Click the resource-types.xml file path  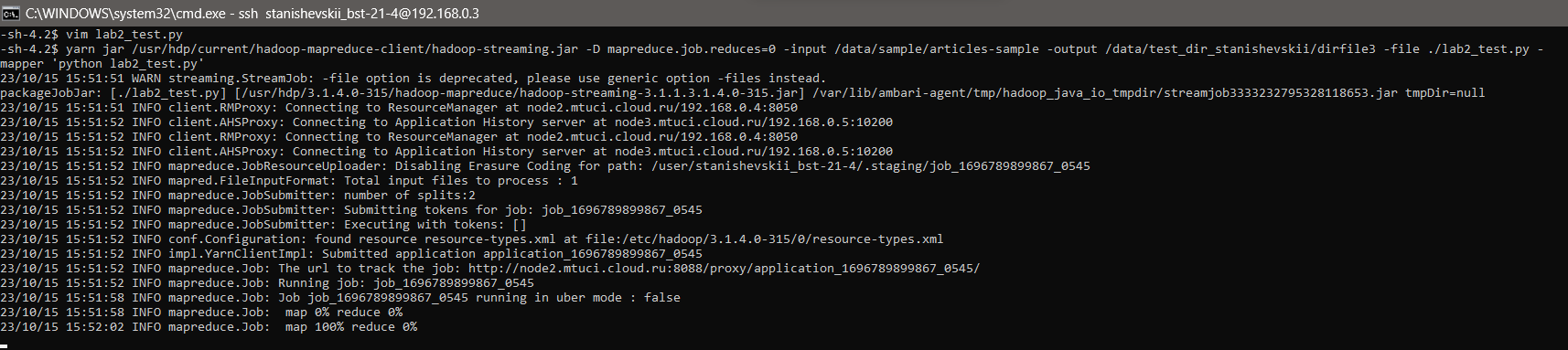(764, 239)
